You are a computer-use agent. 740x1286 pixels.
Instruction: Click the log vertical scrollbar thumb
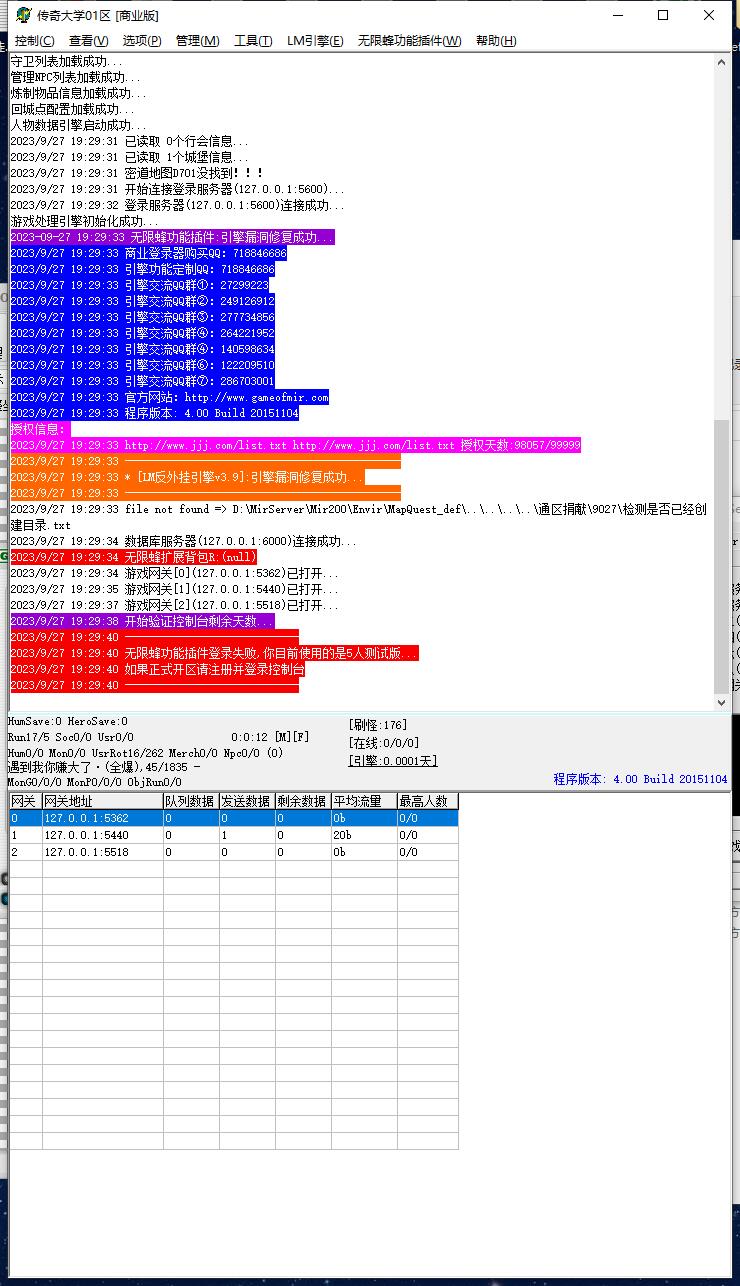(x=722, y=556)
